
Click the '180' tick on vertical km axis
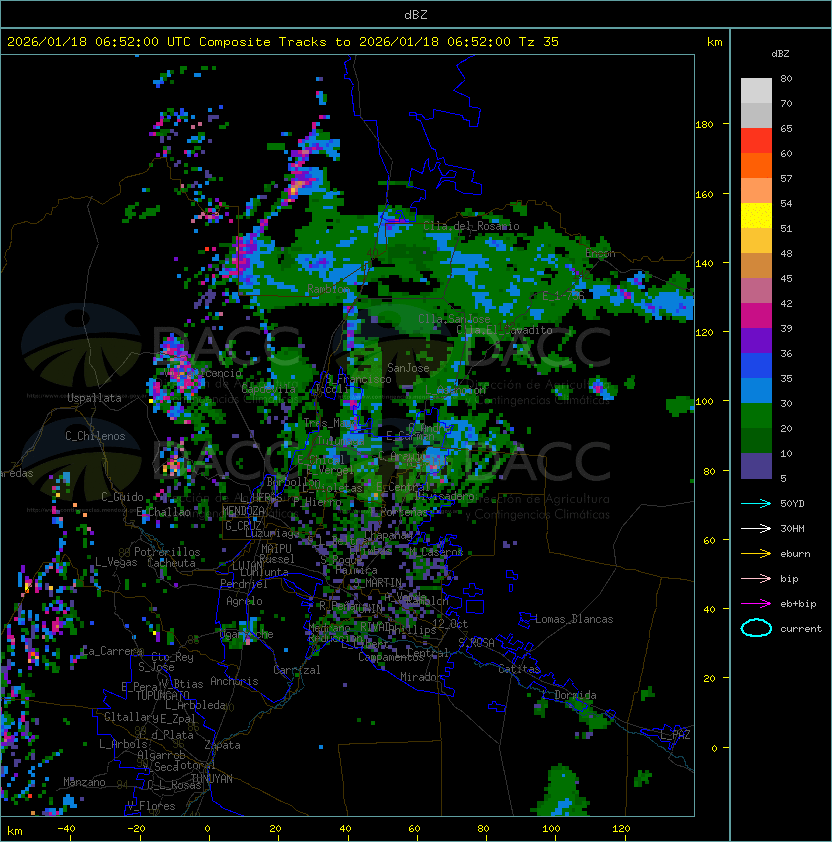(704, 125)
